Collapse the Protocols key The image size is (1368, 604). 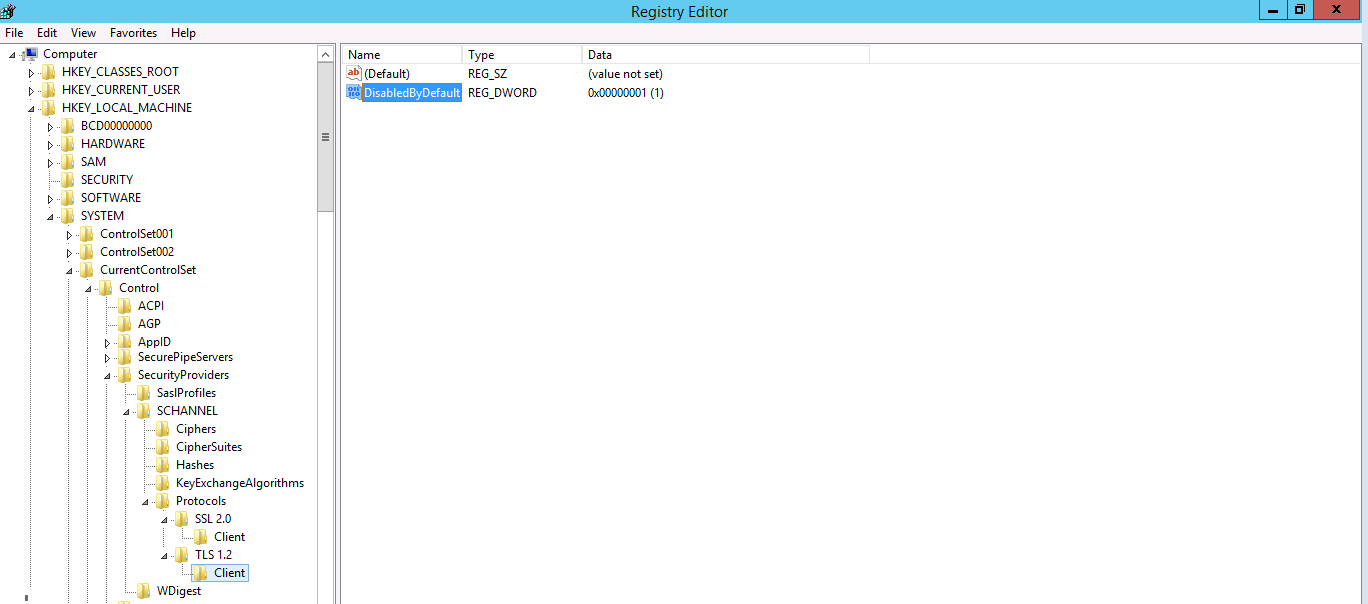click(x=145, y=502)
